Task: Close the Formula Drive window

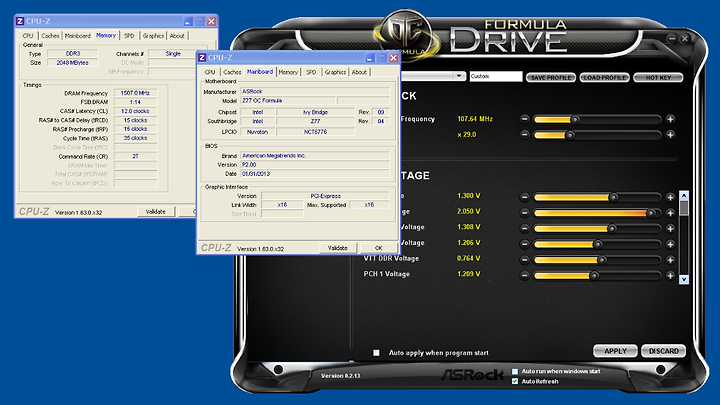Action: click(684, 39)
